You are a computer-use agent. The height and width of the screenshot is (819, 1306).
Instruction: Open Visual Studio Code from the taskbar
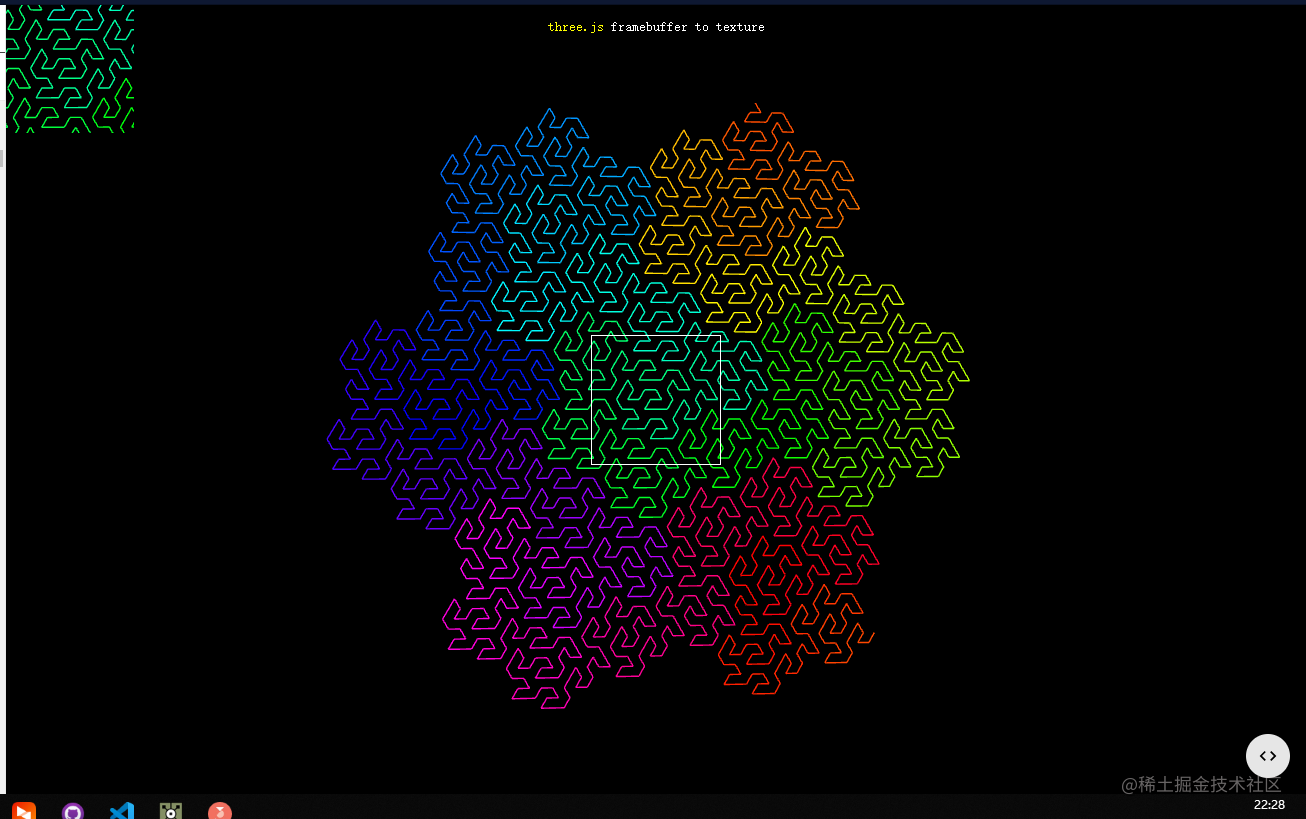click(x=122, y=811)
